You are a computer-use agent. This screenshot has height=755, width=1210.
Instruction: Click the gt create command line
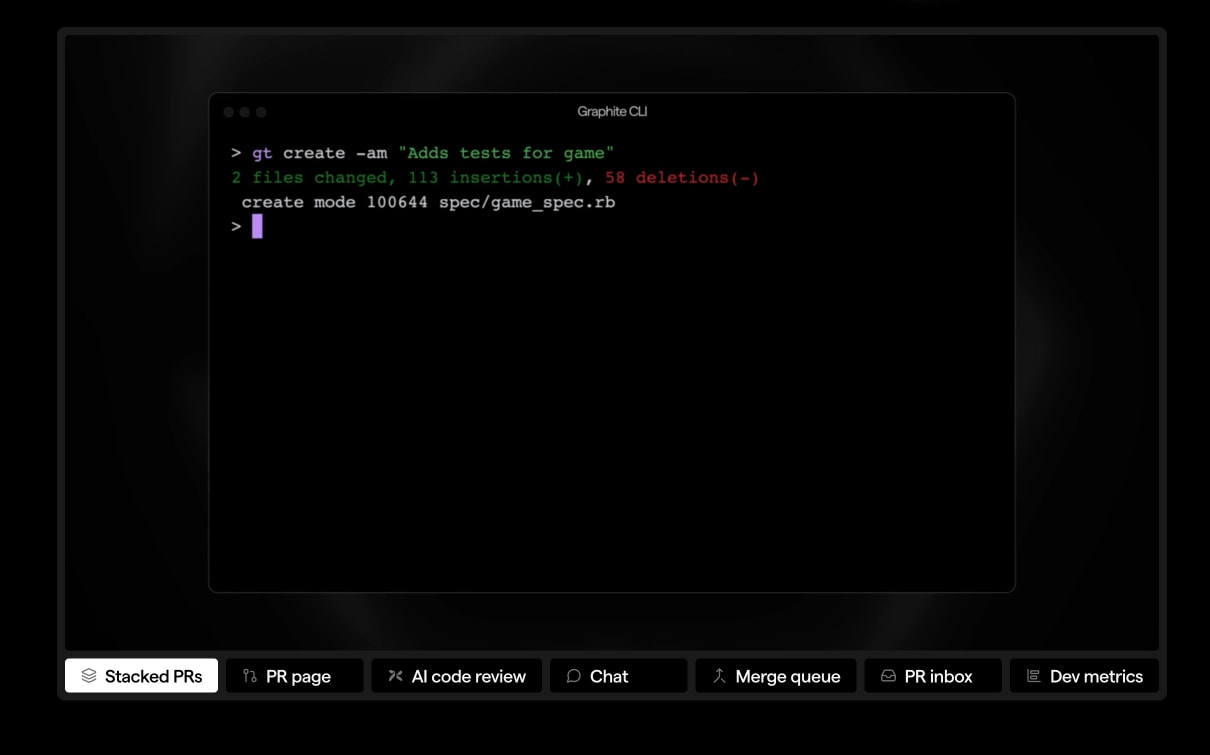coord(422,153)
